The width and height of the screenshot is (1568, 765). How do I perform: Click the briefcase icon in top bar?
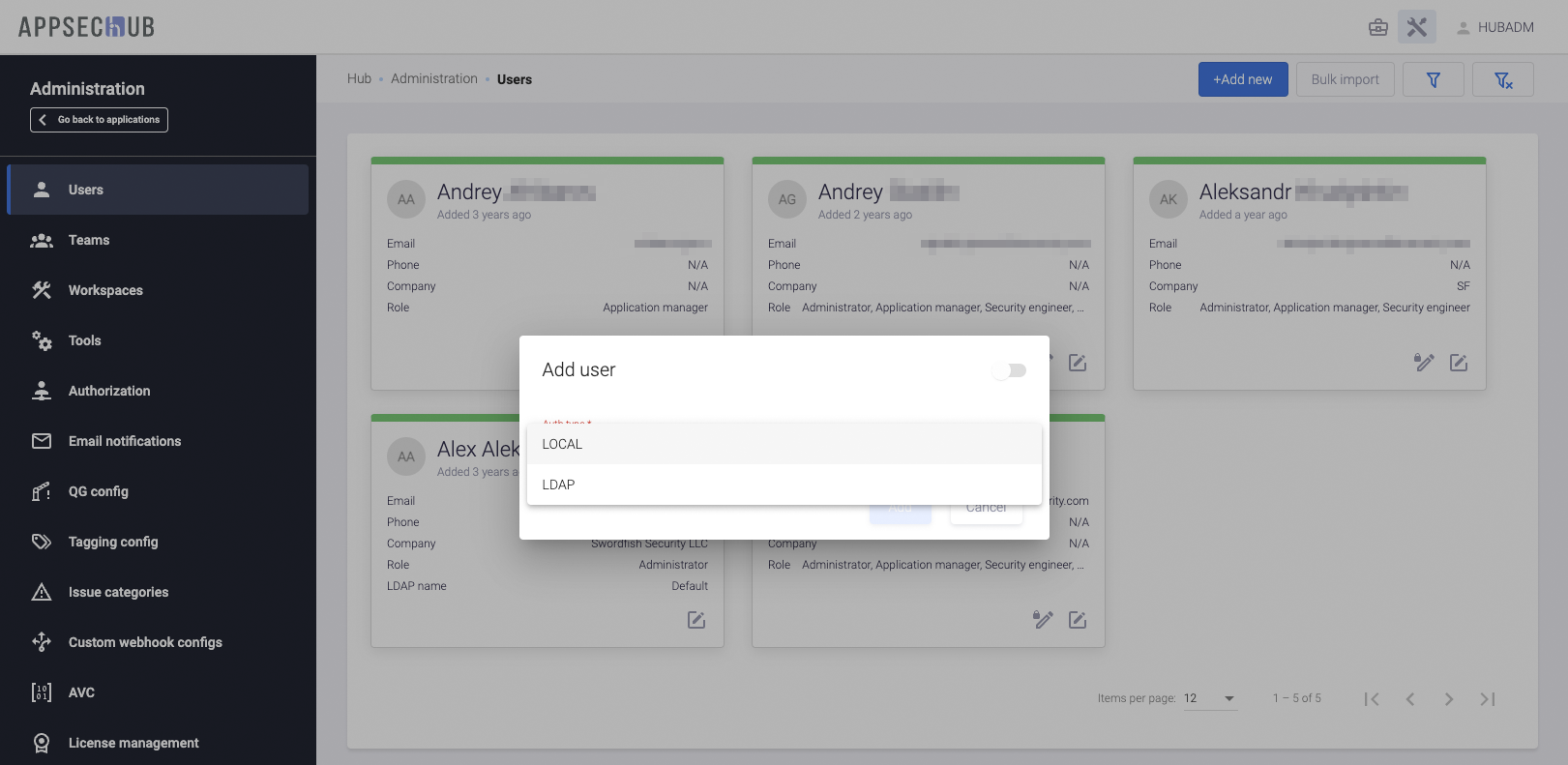(1378, 27)
